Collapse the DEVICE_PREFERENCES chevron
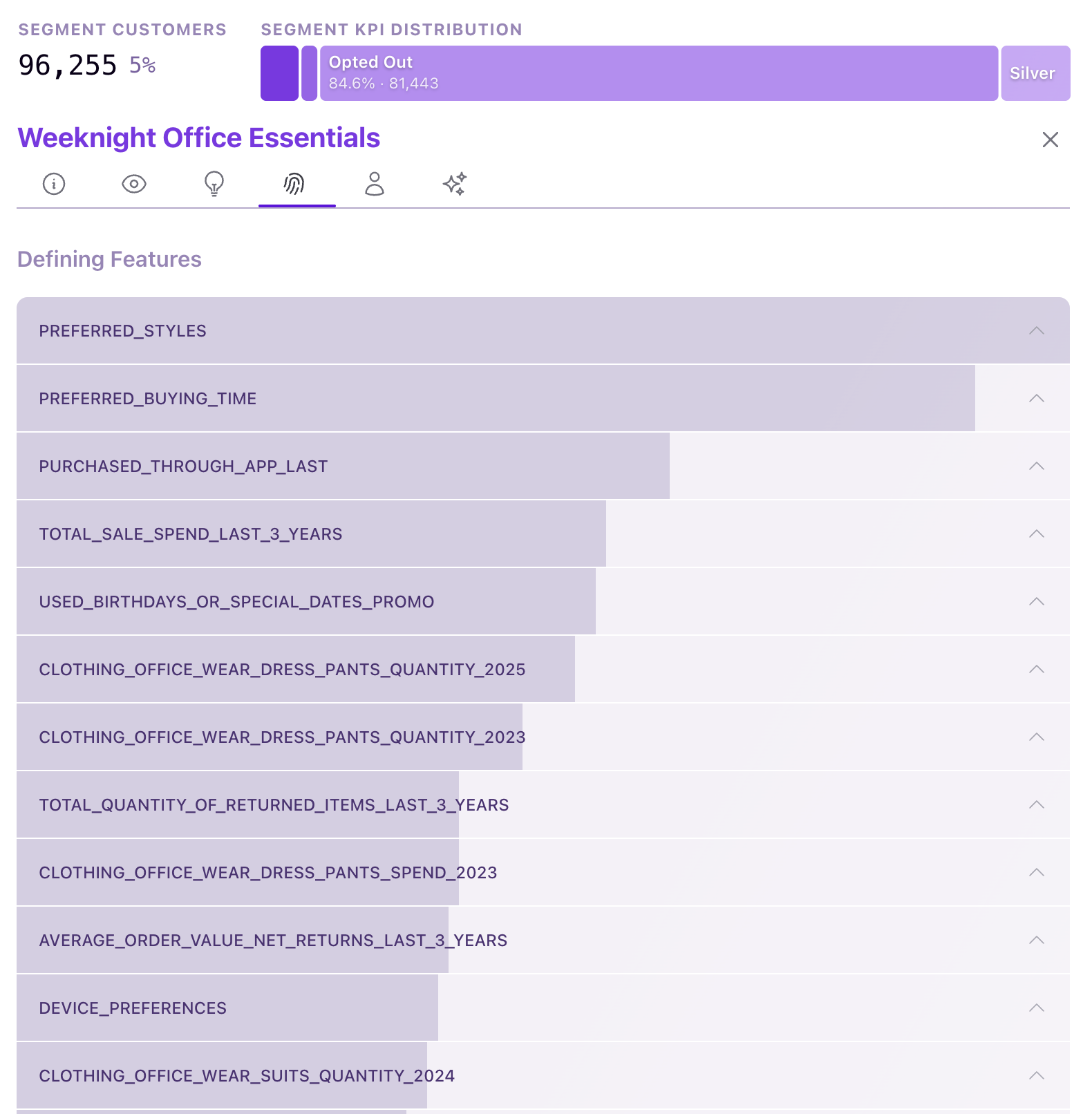The image size is (1092, 1114). tap(1037, 1008)
